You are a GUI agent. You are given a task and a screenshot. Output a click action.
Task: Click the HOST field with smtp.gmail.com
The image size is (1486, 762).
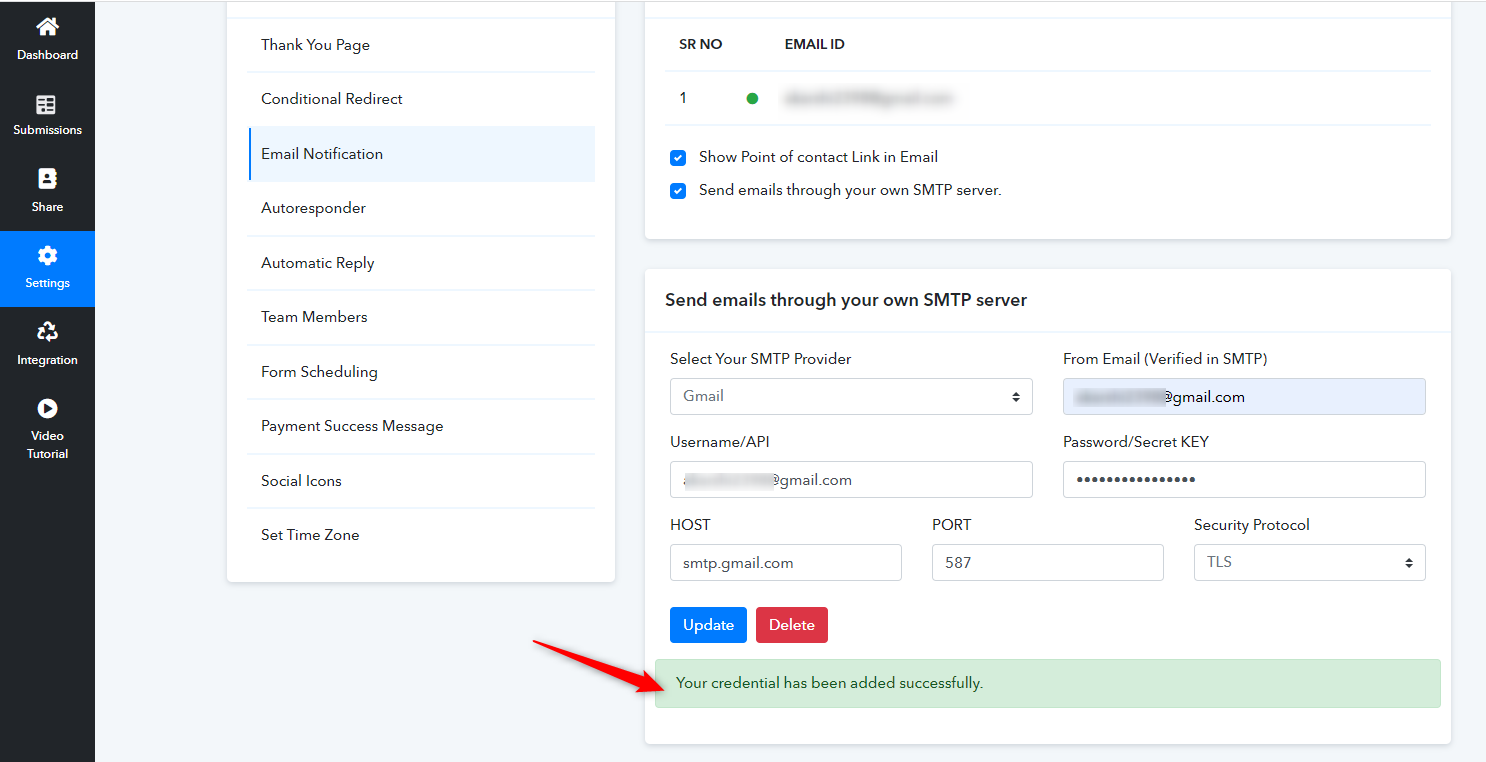click(x=786, y=563)
